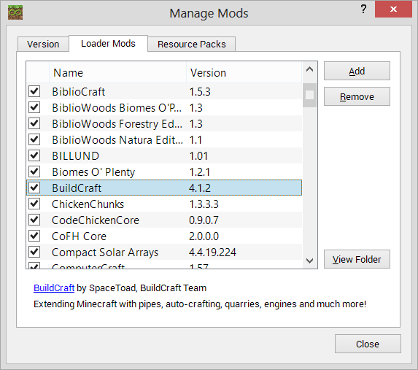The width and height of the screenshot is (418, 370).
Task: Click the Close button
Action: point(368,344)
